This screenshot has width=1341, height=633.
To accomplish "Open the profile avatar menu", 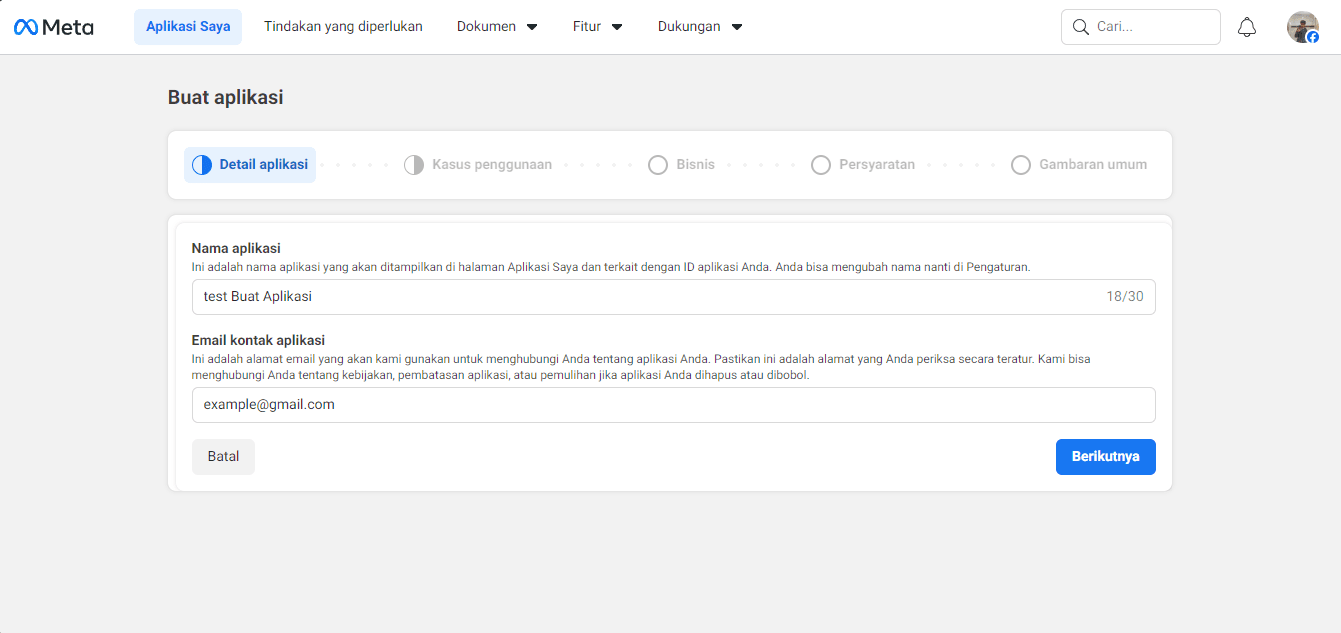I will (x=1302, y=27).
